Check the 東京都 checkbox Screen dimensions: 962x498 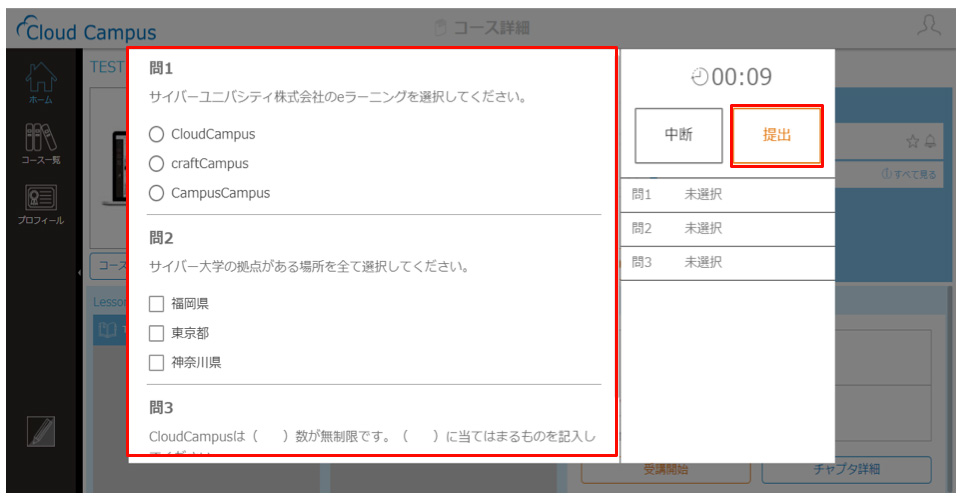[x=156, y=333]
